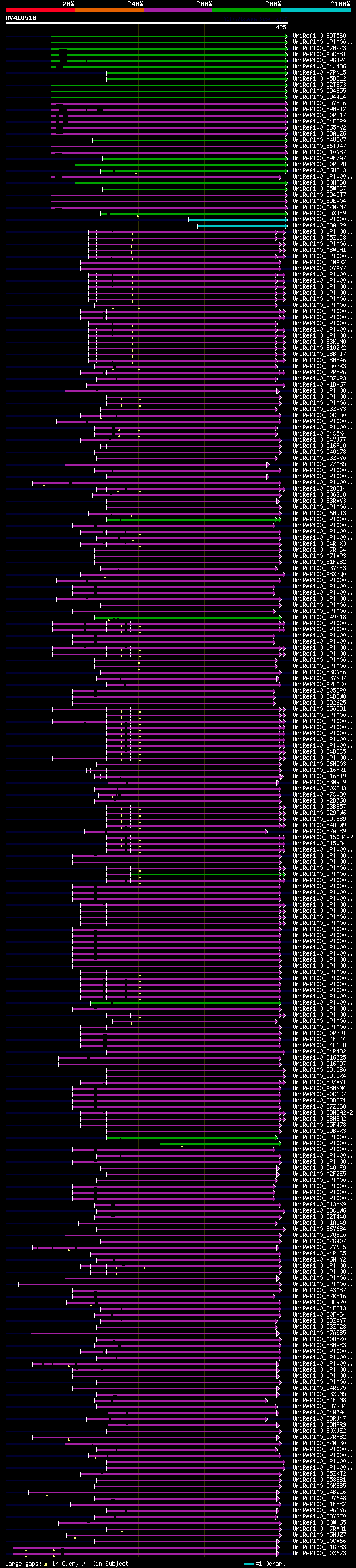This screenshot has height=1568, width=356.
Task: Click the cyan ~100% legend color segment
Action: (316, 11)
